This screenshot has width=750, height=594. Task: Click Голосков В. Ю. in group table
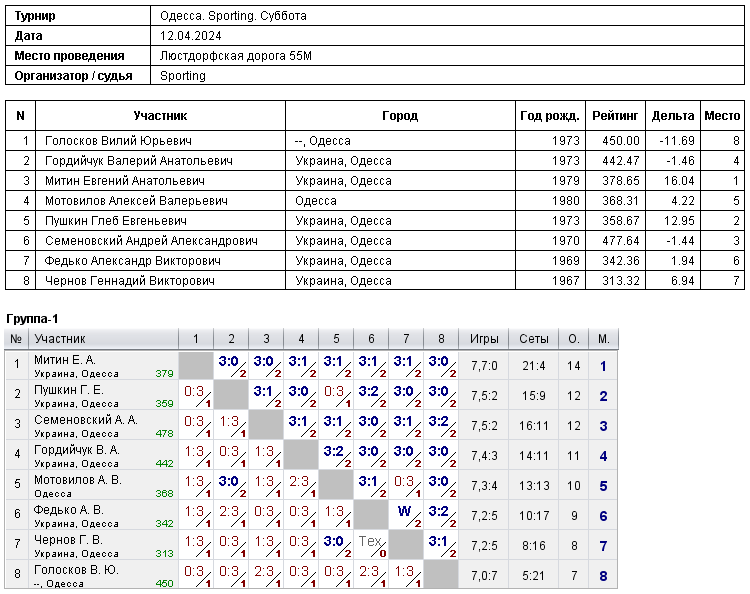(x=76, y=570)
